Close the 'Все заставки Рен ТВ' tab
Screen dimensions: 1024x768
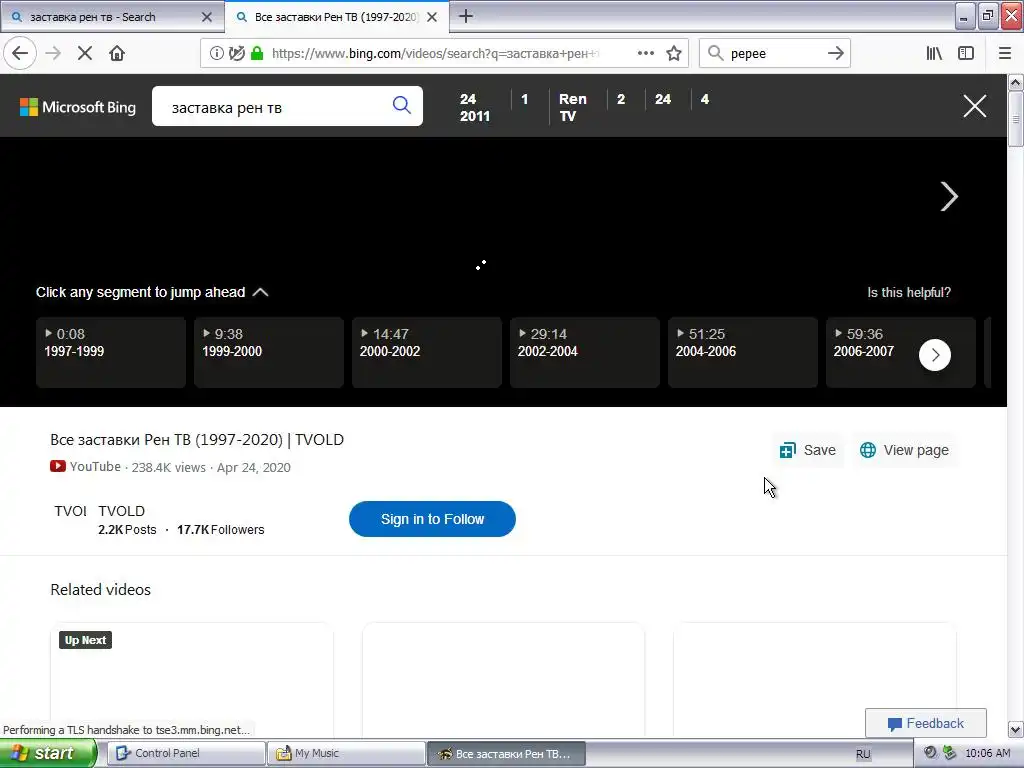pyautogui.click(x=432, y=17)
